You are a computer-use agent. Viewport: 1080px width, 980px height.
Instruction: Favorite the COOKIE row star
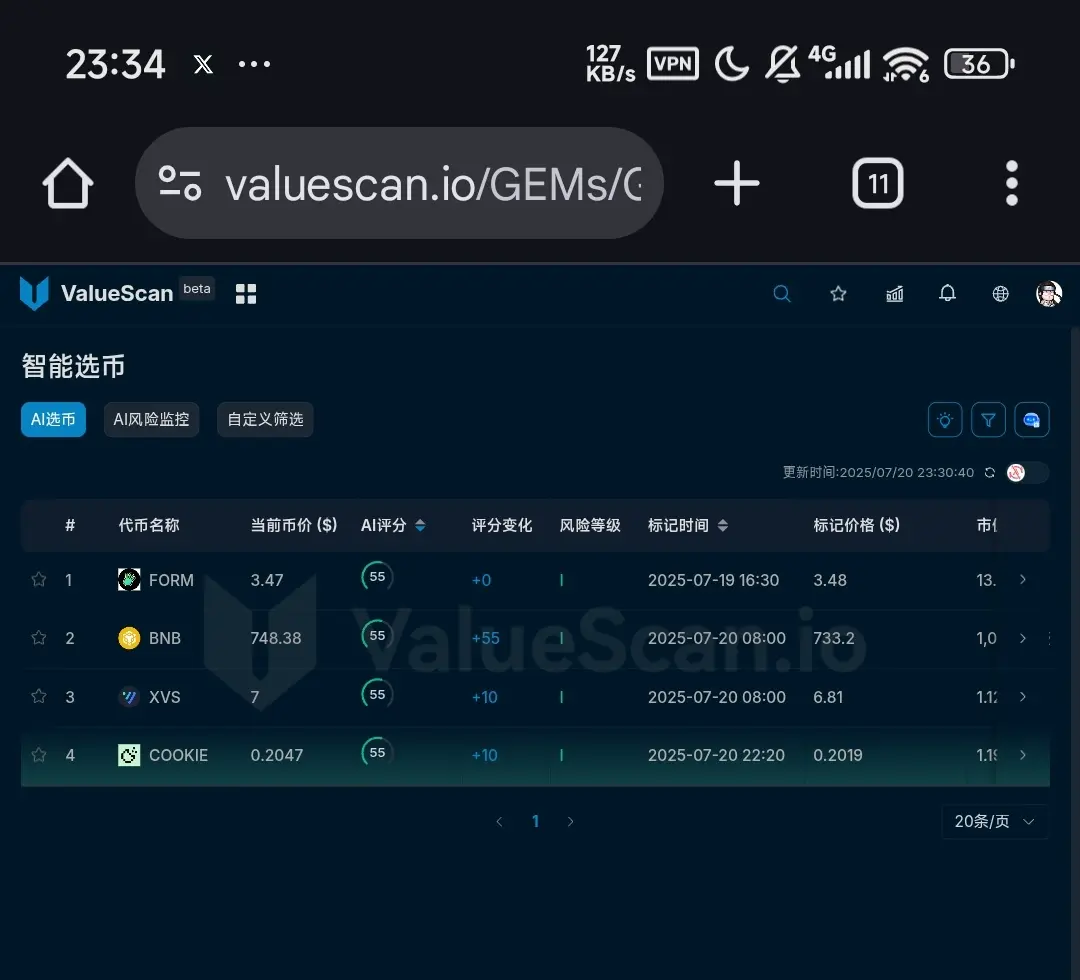(x=39, y=755)
